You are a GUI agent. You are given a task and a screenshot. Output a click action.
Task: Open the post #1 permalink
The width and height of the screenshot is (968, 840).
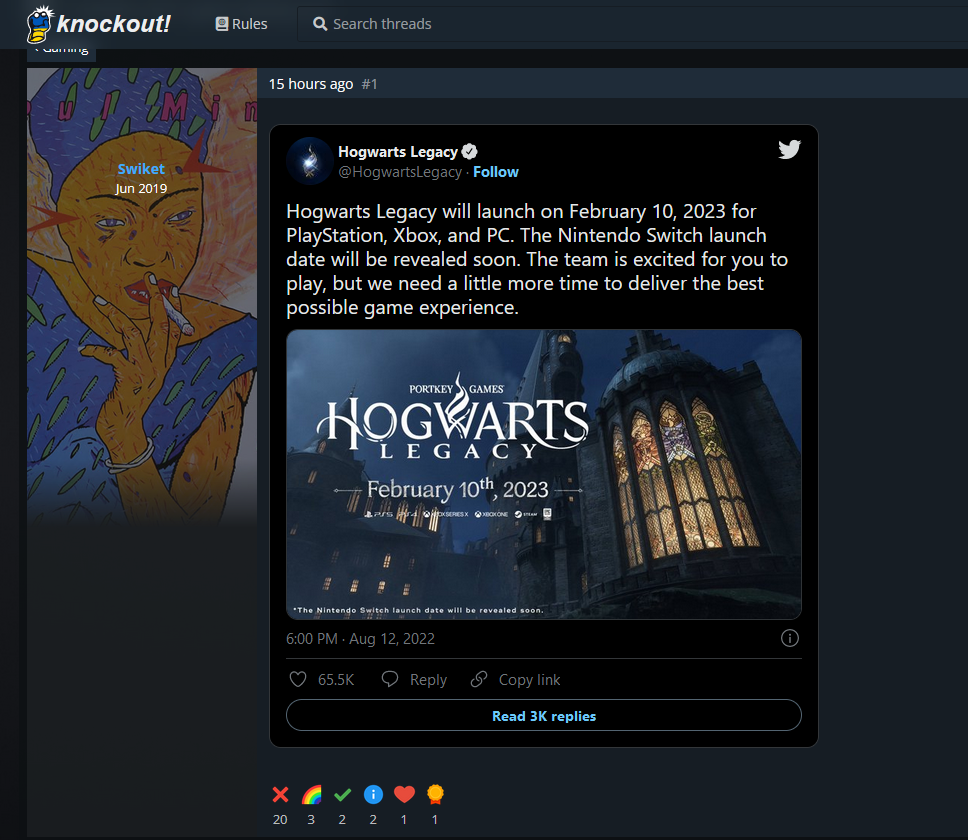(x=369, y=84)
